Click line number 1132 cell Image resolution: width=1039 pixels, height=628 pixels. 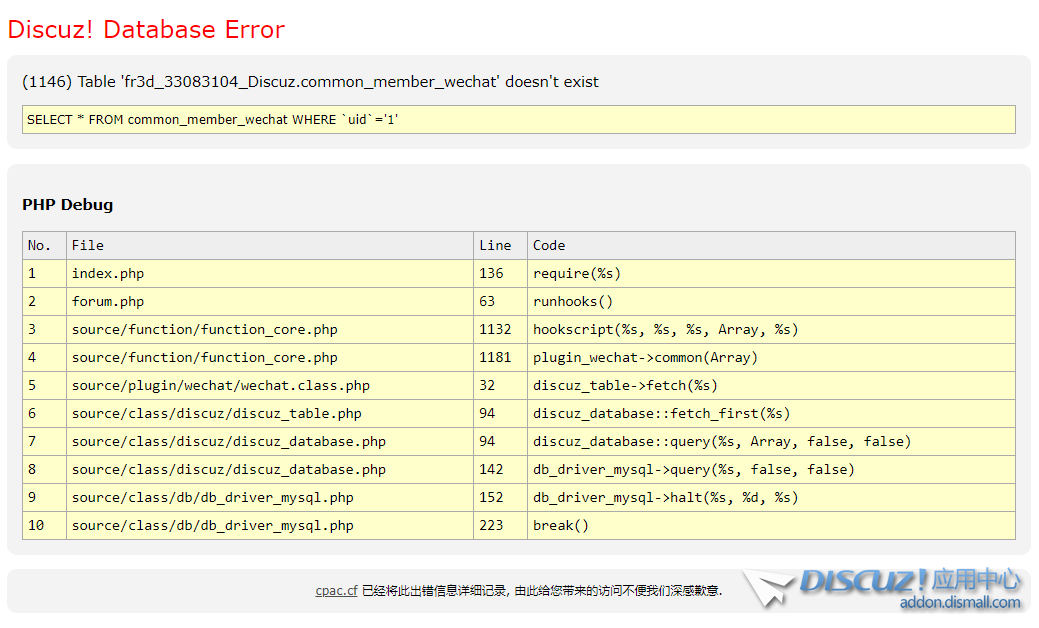click(x=495, y=329)
